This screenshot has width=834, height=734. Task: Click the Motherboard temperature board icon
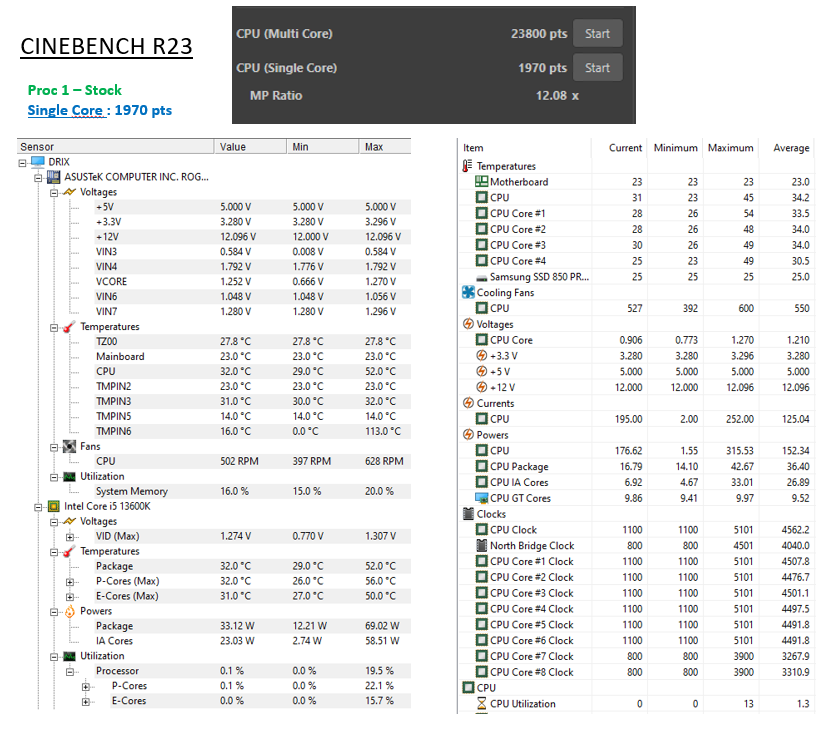tap(481, 181)
